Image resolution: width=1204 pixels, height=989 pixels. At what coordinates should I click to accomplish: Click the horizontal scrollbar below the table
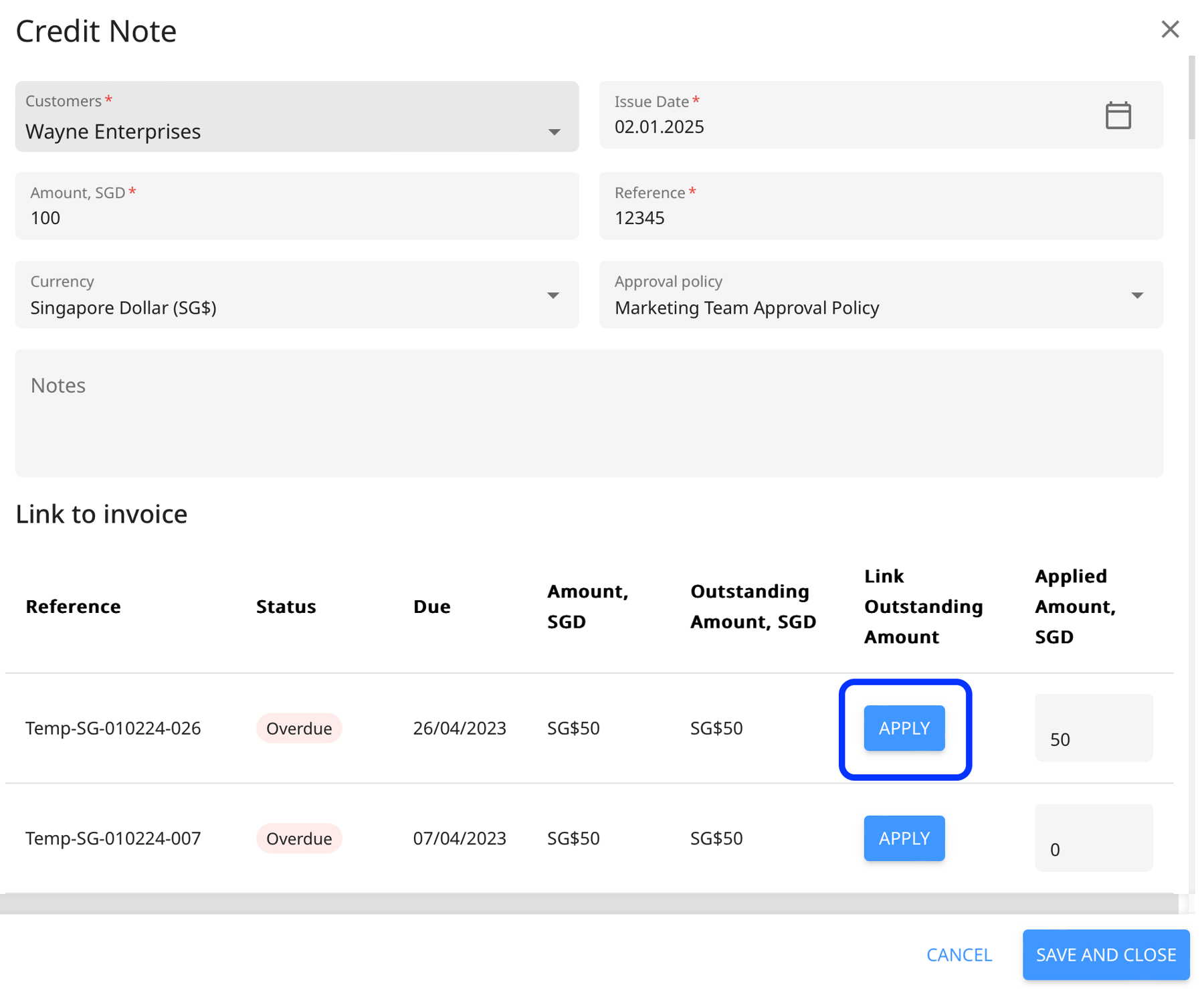coord(589,904)
